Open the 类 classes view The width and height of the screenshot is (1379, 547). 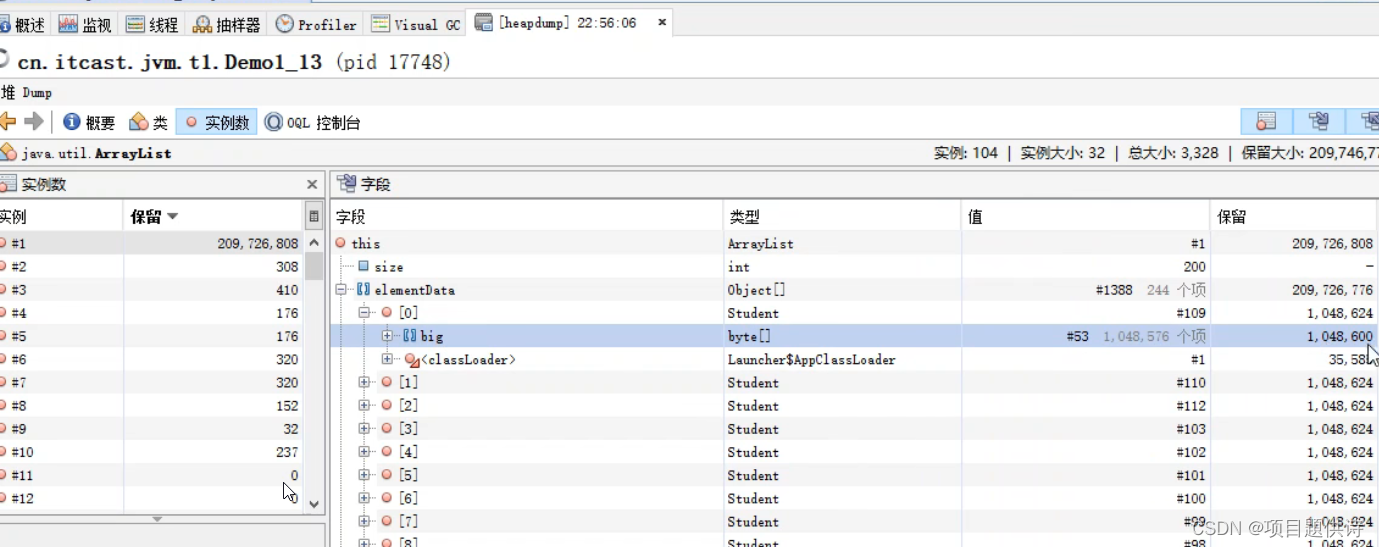(149, 122)
